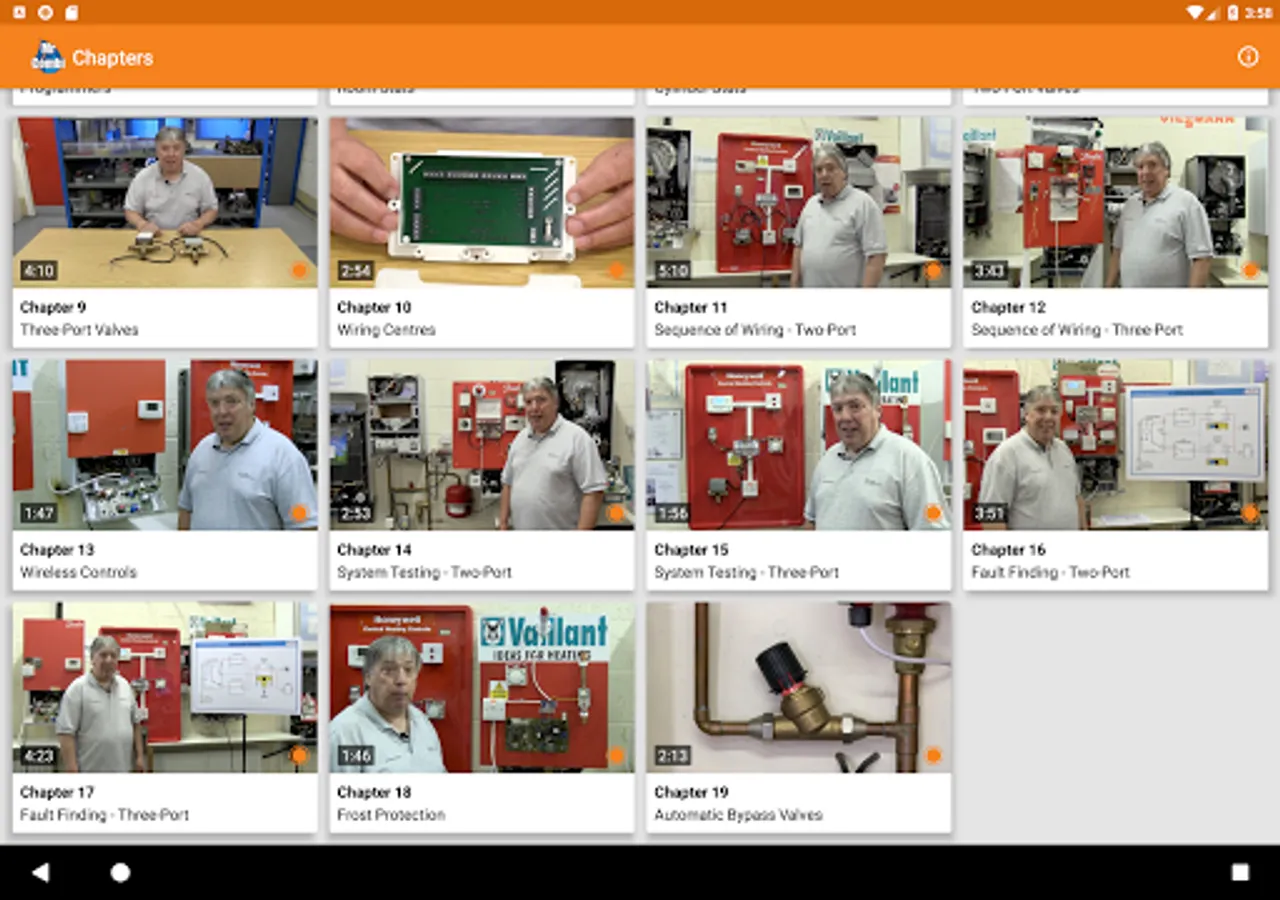This screenshot has height=900, width=1280.
Task: Tap Android home circle button
Action: [120, 872]
